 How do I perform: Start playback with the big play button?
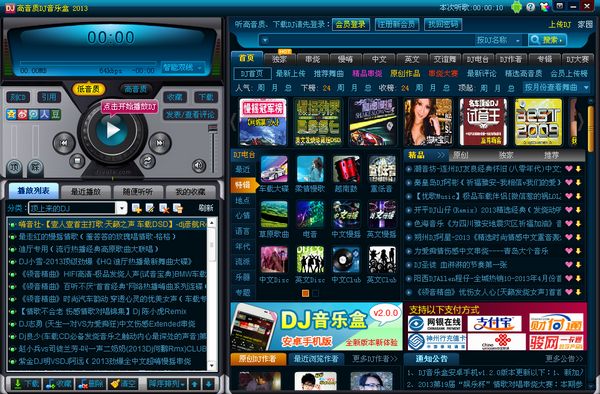pyautogui.click(x=112, y=130)
